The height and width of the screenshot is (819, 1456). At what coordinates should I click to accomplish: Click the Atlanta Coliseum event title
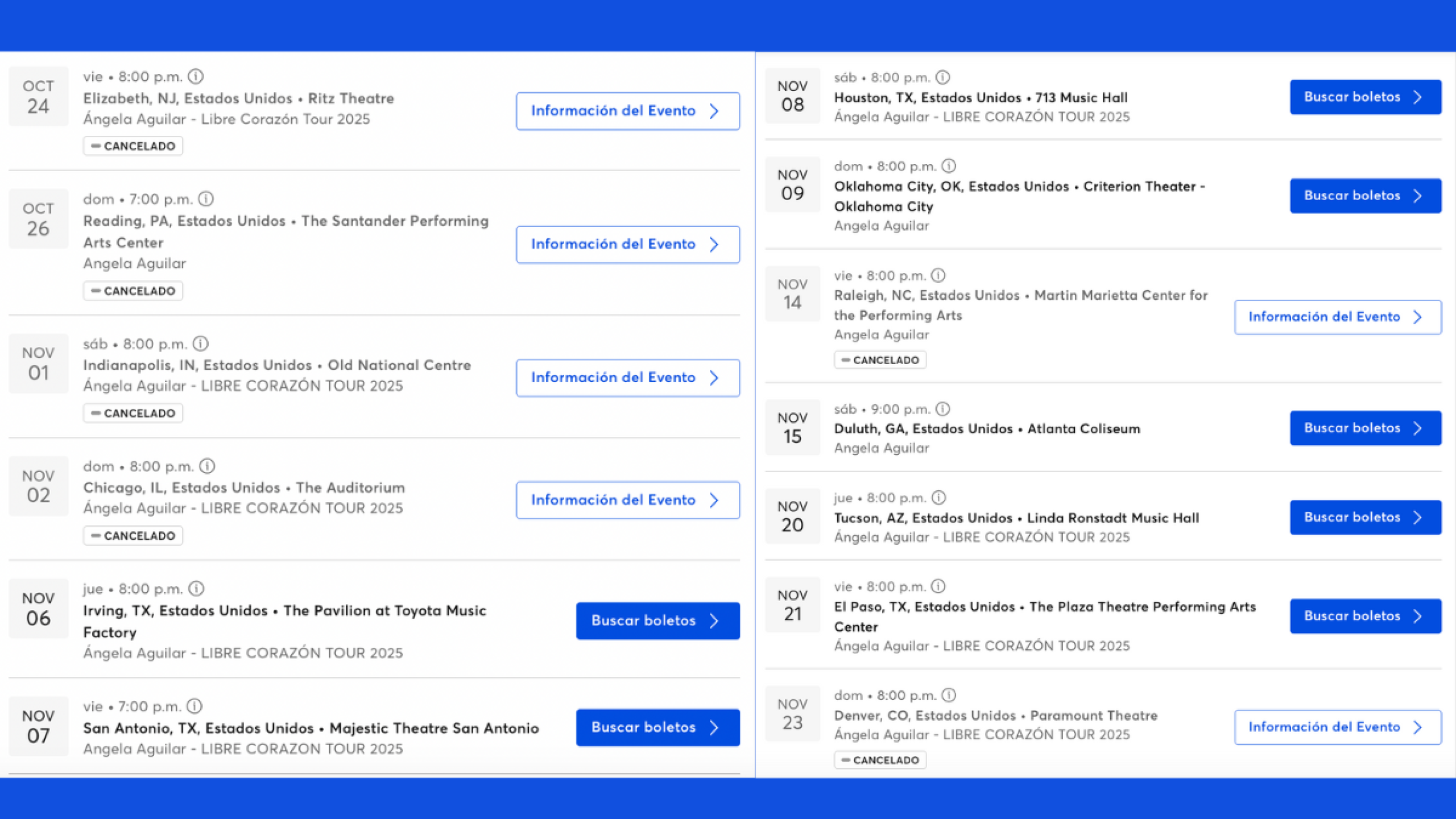[987, 429]
